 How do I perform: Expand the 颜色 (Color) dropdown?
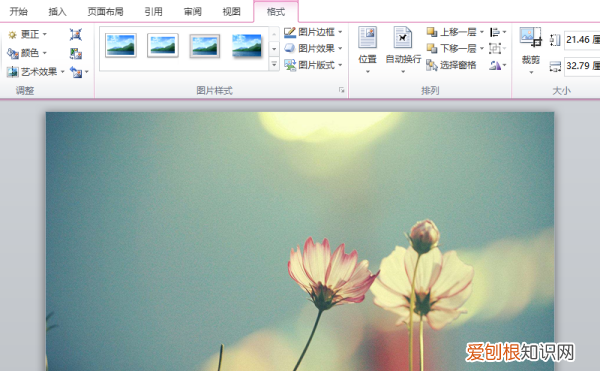coord(27,53)
